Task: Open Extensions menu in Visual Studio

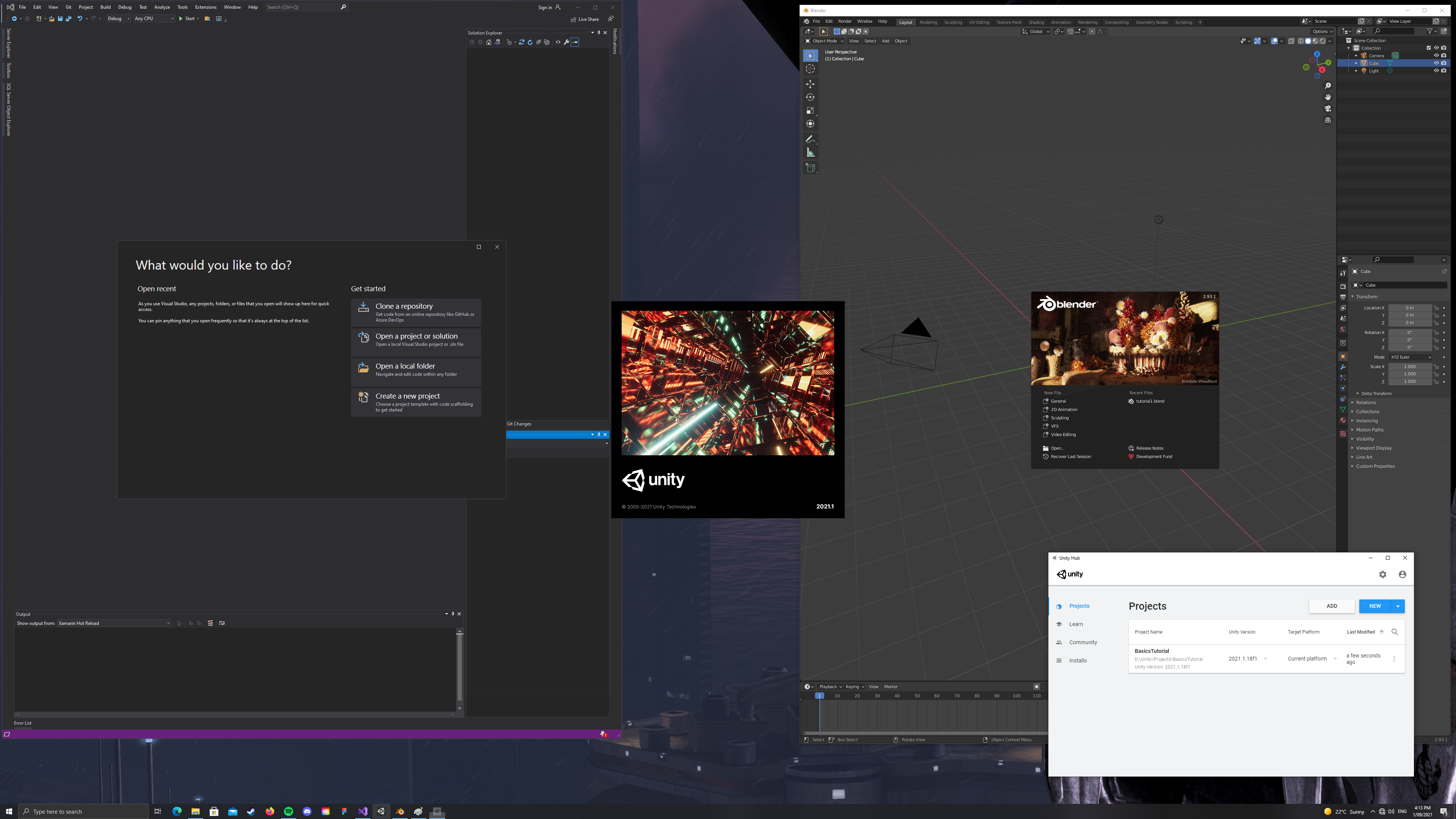Action: [206, 7]
